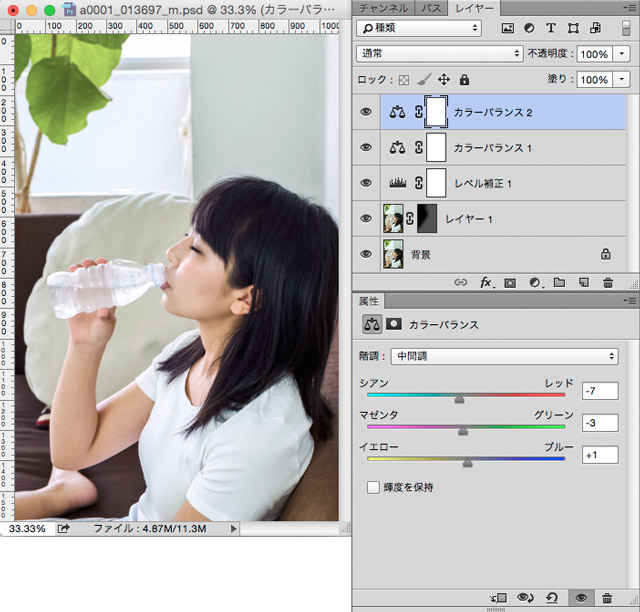This screenshot has height=612, width=640.
Task: Expand the 不透明度 opacity dropdown arrow
Action: pos(623,53)
